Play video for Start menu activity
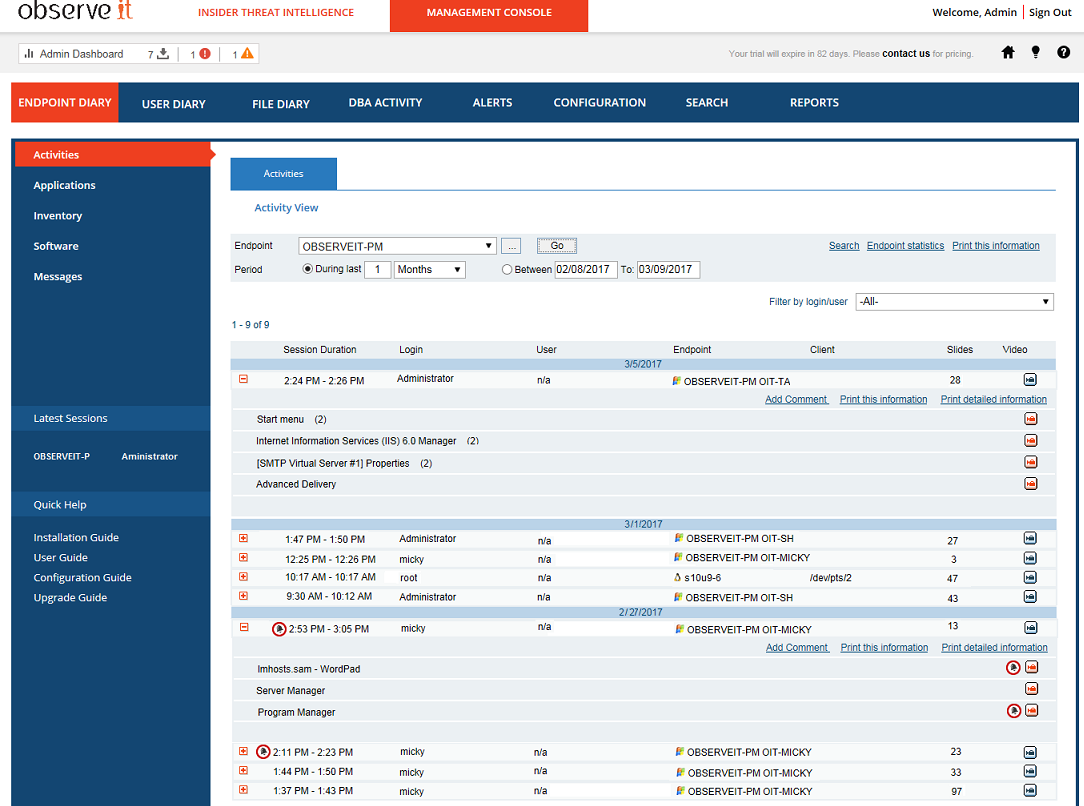Viewport: 1084px width, 806px height. coord(1031,419)
